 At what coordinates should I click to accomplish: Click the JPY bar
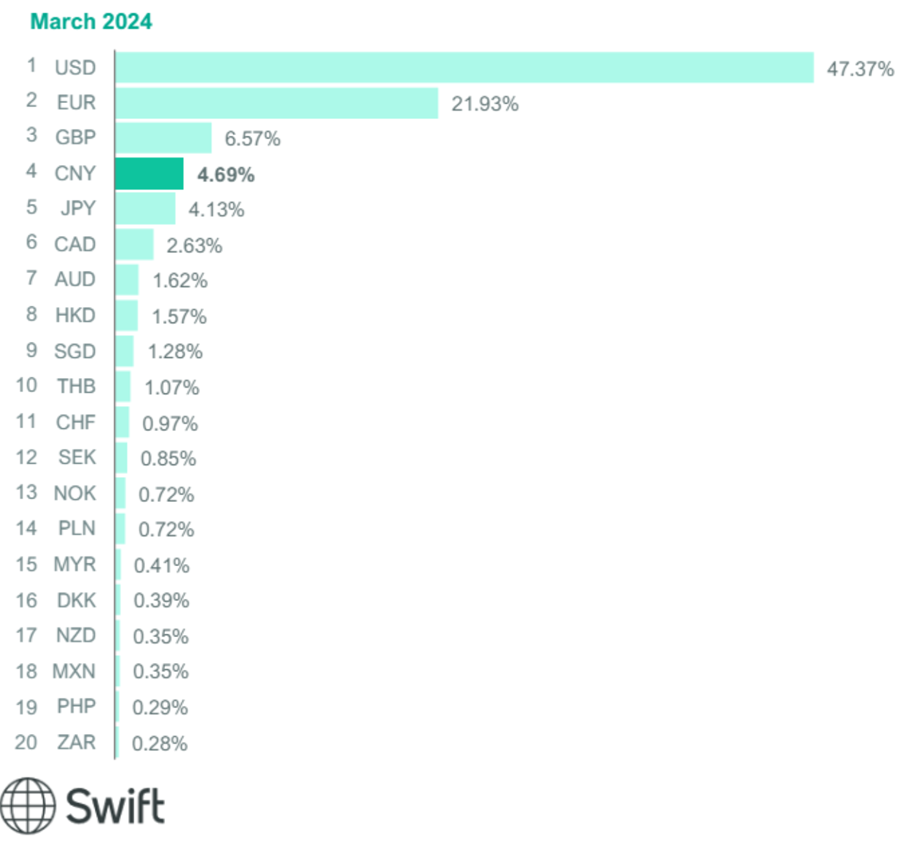click(x=145, y=209)
